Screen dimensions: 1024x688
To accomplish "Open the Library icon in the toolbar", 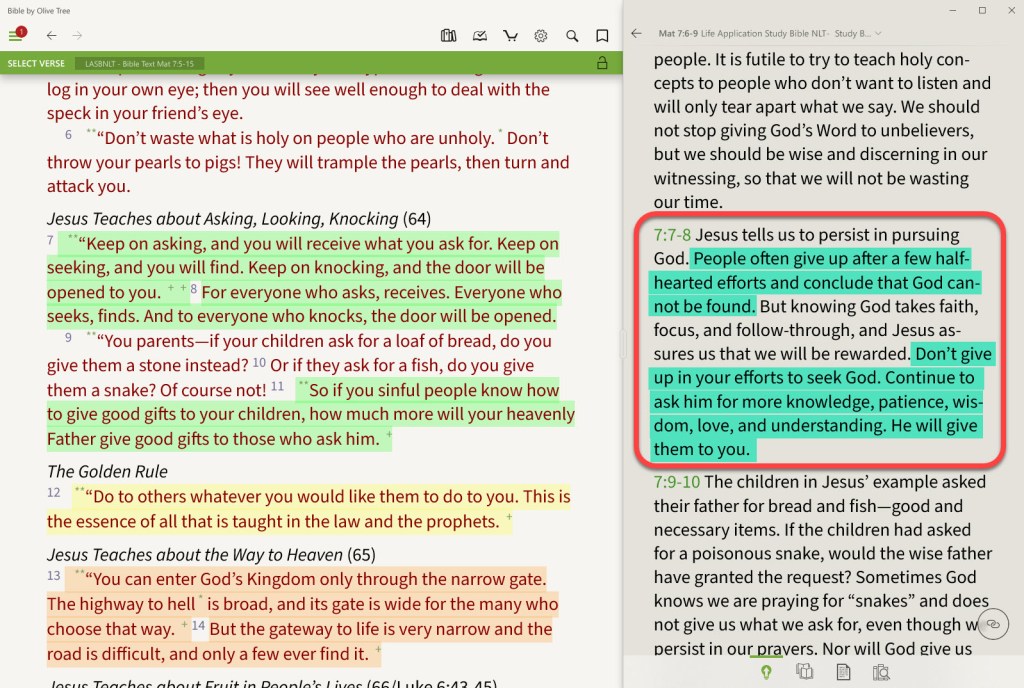I will pos(449,35).
